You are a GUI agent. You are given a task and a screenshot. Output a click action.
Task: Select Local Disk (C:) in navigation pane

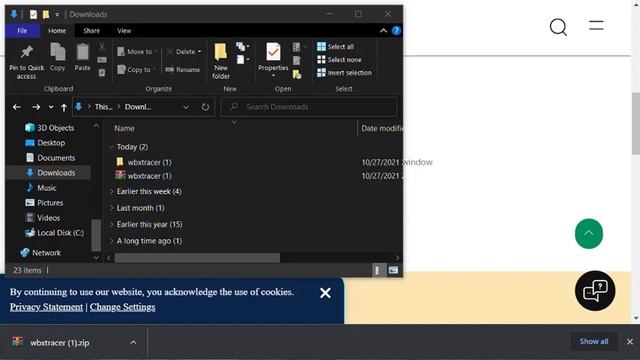55,233
